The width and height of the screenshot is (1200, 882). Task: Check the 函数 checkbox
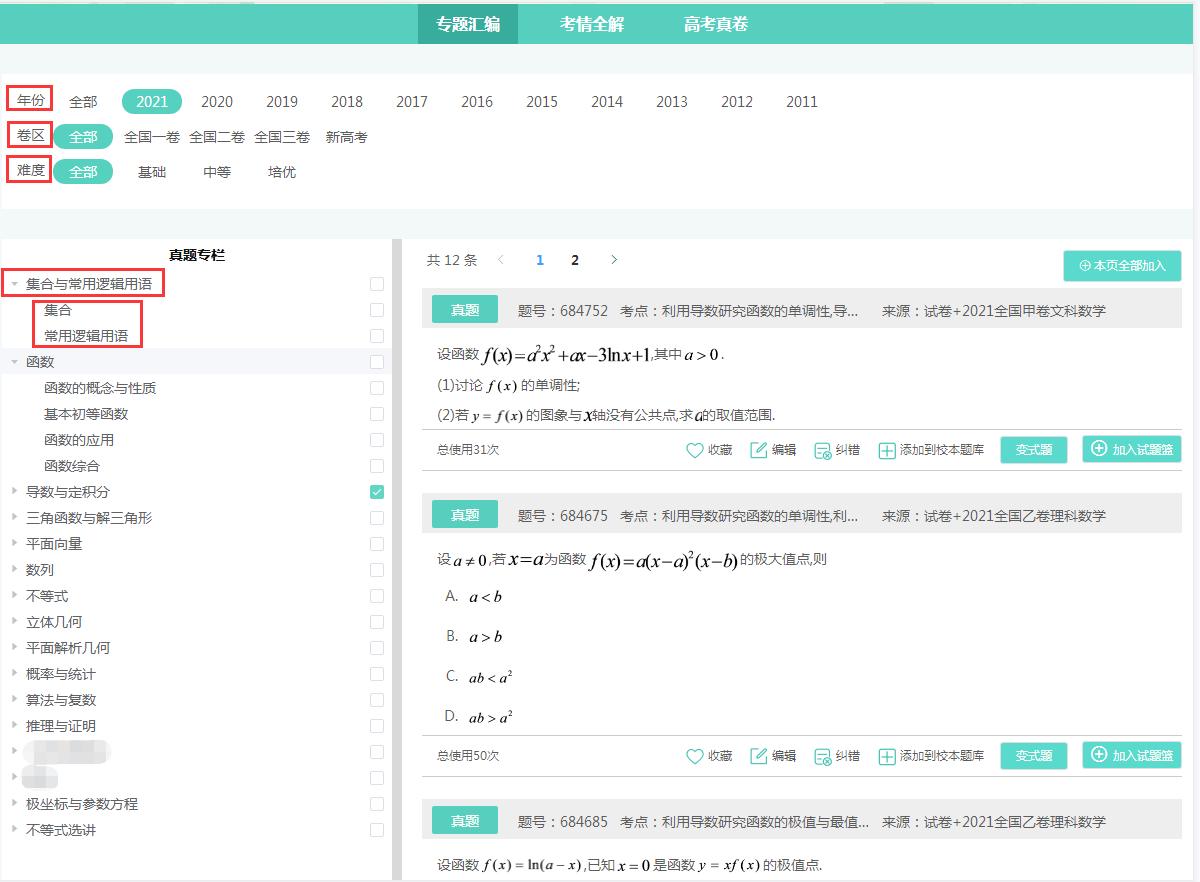point(376,362)
